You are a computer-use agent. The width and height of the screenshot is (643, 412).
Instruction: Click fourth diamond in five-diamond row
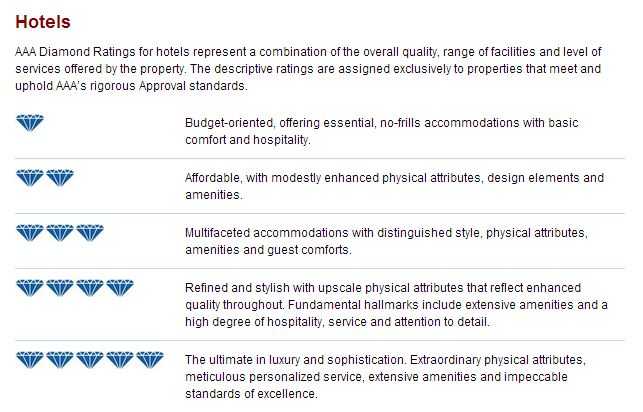click(120, 360)
